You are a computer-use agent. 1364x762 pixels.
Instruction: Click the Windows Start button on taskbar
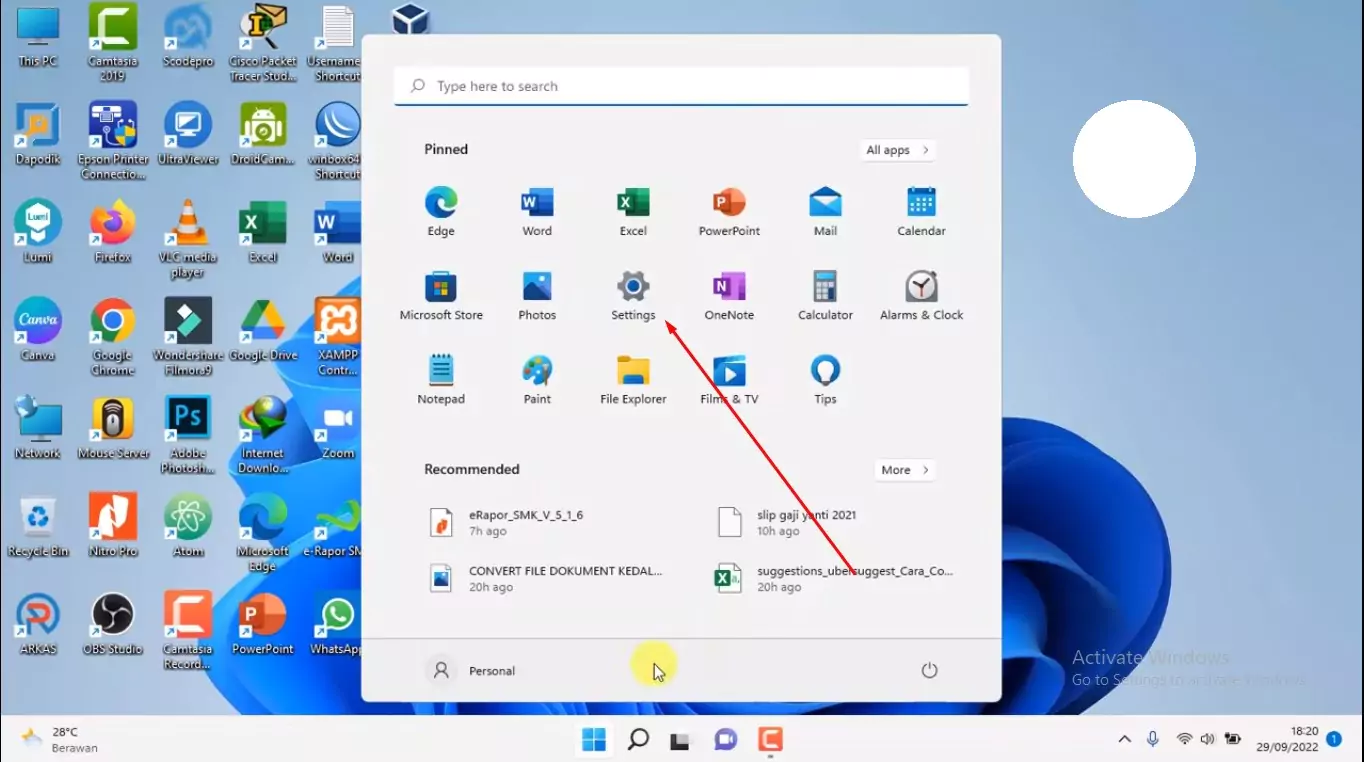point(594,740)
